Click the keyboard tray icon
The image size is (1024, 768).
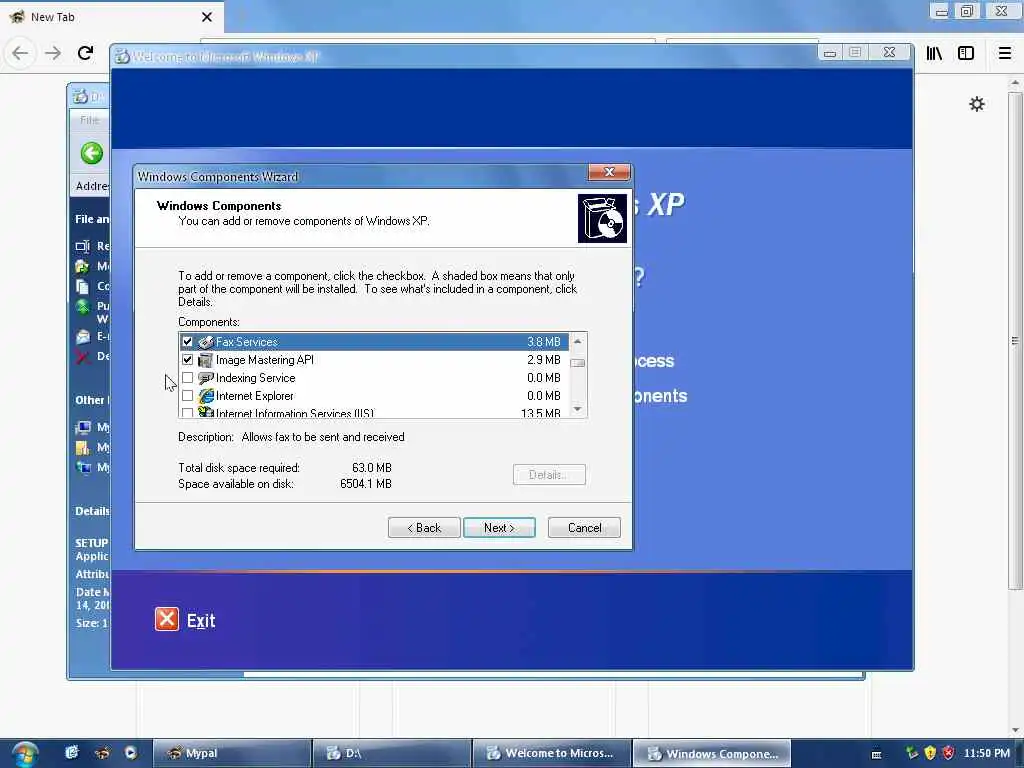pos(876,754)
